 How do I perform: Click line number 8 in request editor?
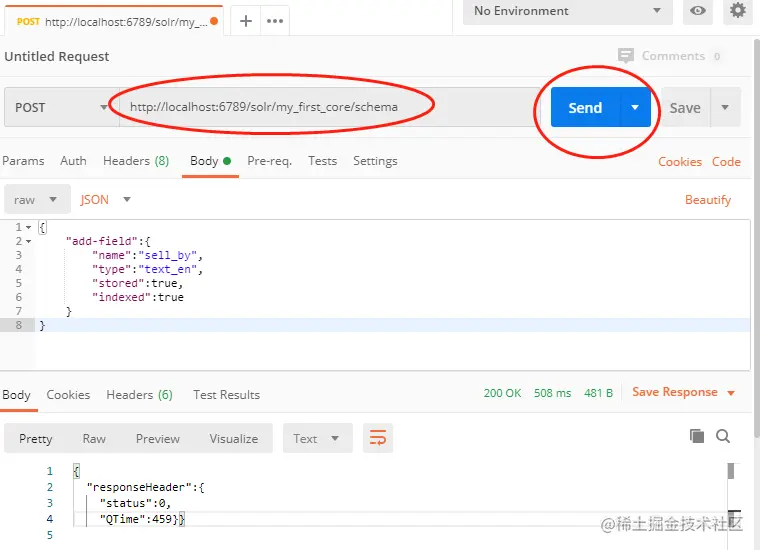click(x=18, y=325)
